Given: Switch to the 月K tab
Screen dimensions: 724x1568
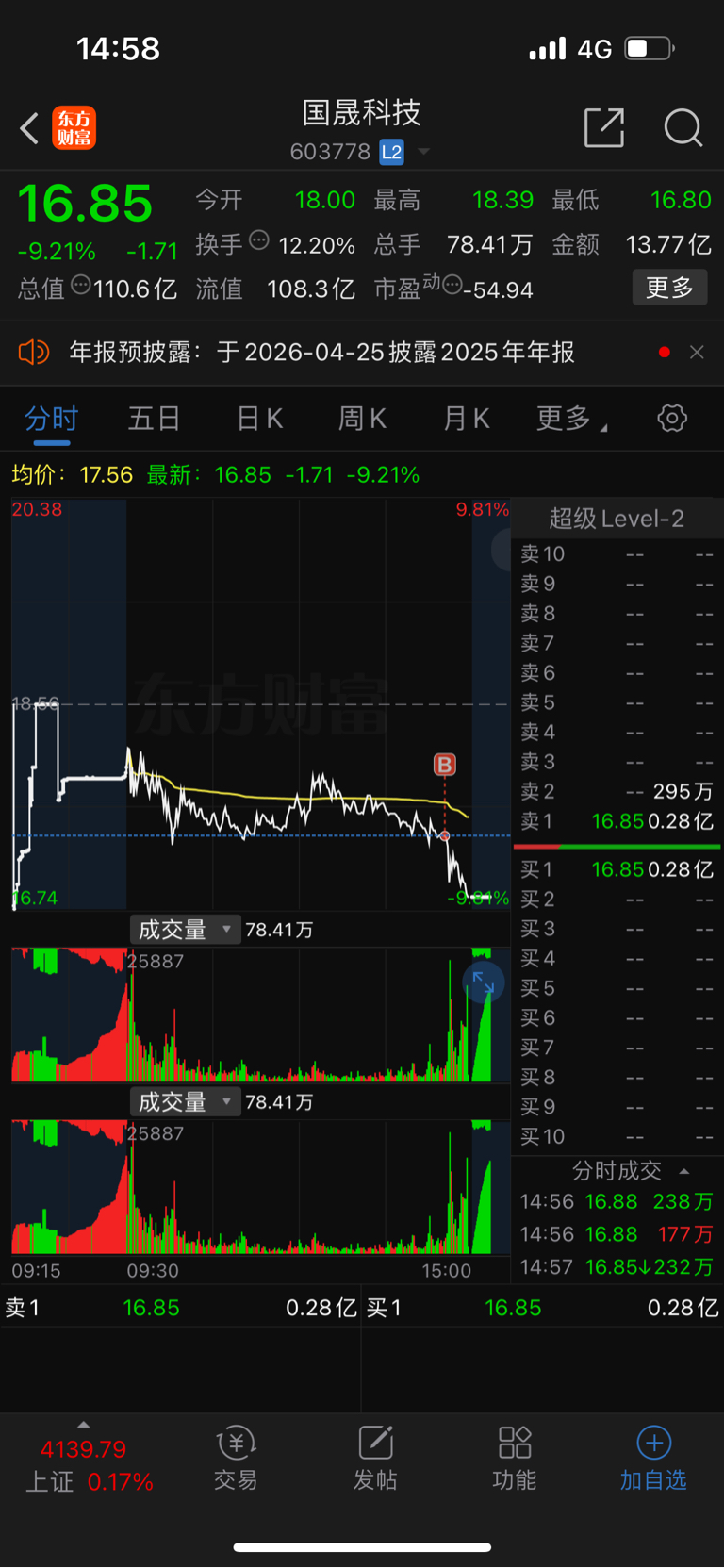Looking at the screenshot, I should pos(466,419).
